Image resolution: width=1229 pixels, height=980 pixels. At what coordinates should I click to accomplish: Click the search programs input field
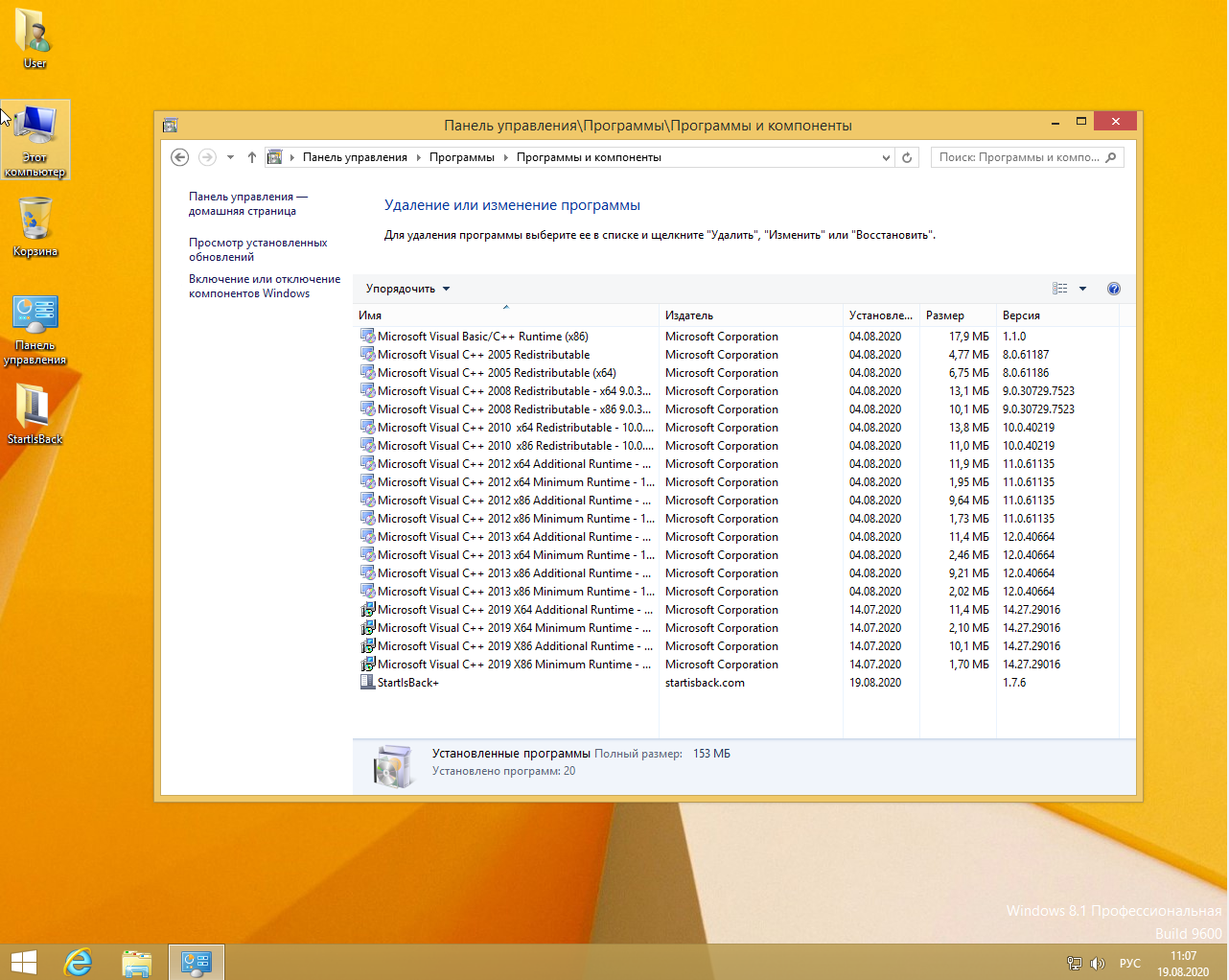[x=1018, y=157]
